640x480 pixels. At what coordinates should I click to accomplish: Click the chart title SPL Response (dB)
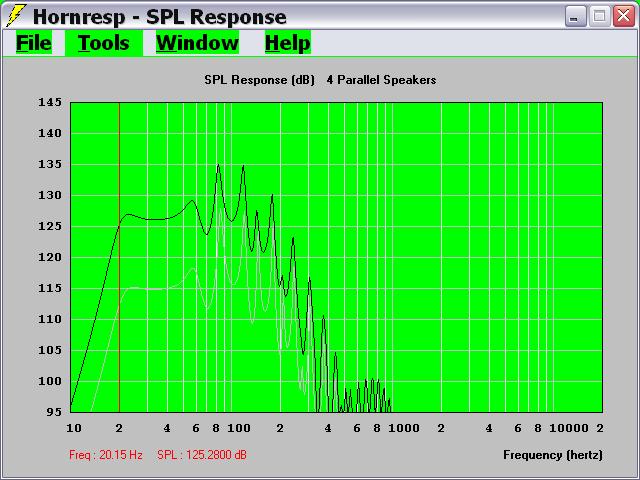tap(260, 80)
